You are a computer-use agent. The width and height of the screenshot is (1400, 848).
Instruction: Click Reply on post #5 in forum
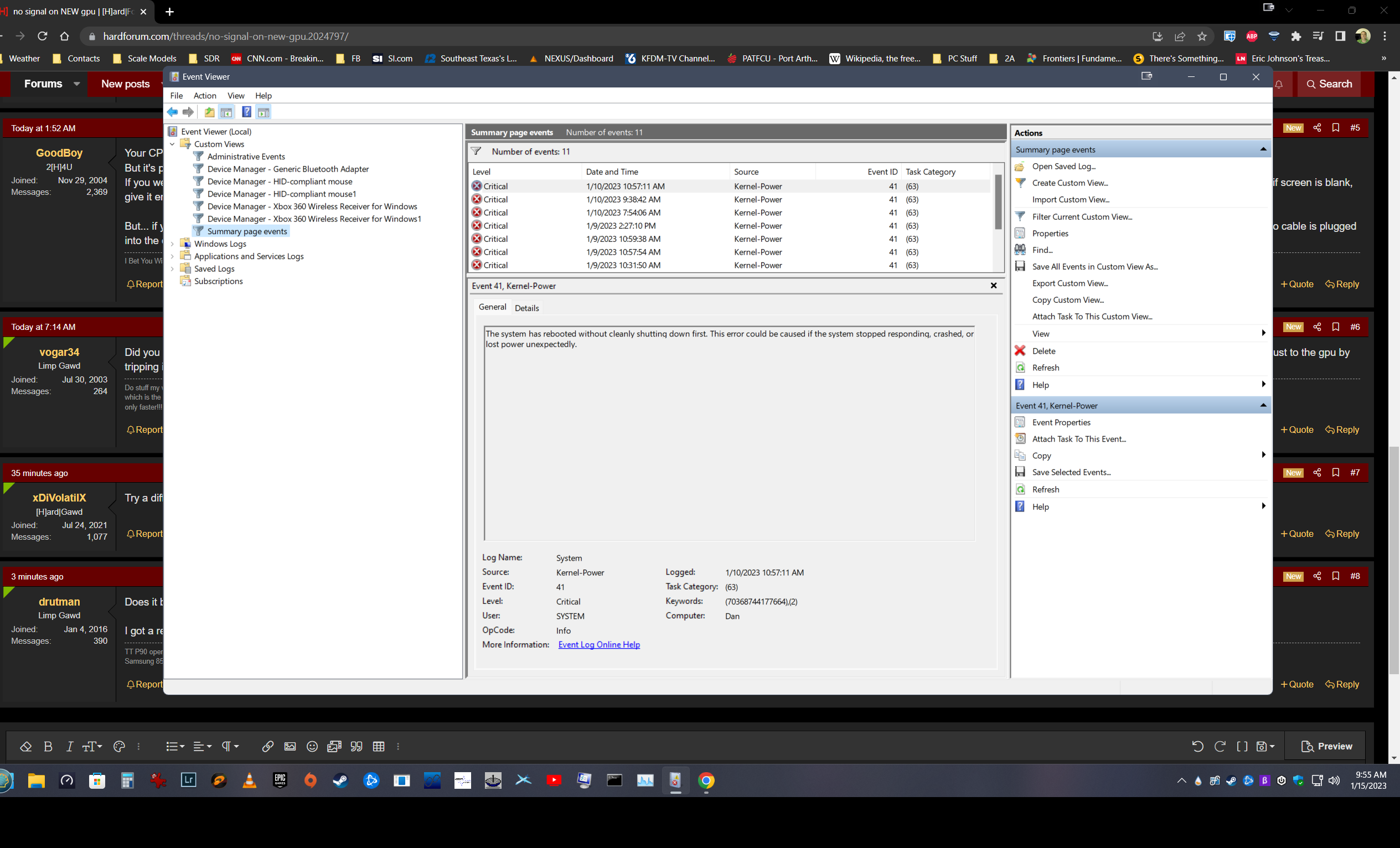(x=1342, y=284)
